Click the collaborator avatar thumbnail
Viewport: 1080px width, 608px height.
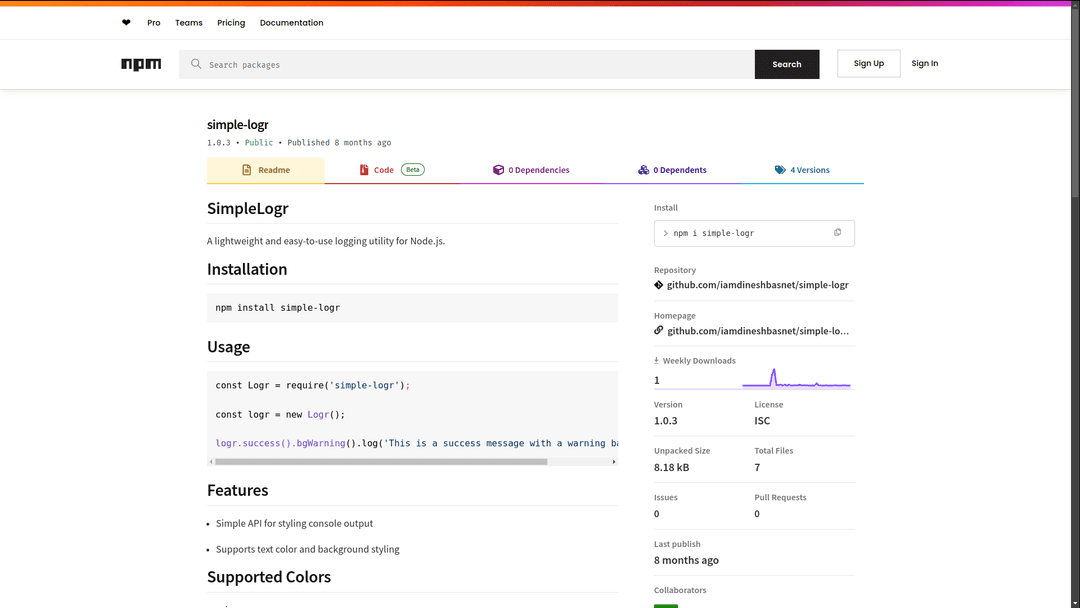(666, 604)
